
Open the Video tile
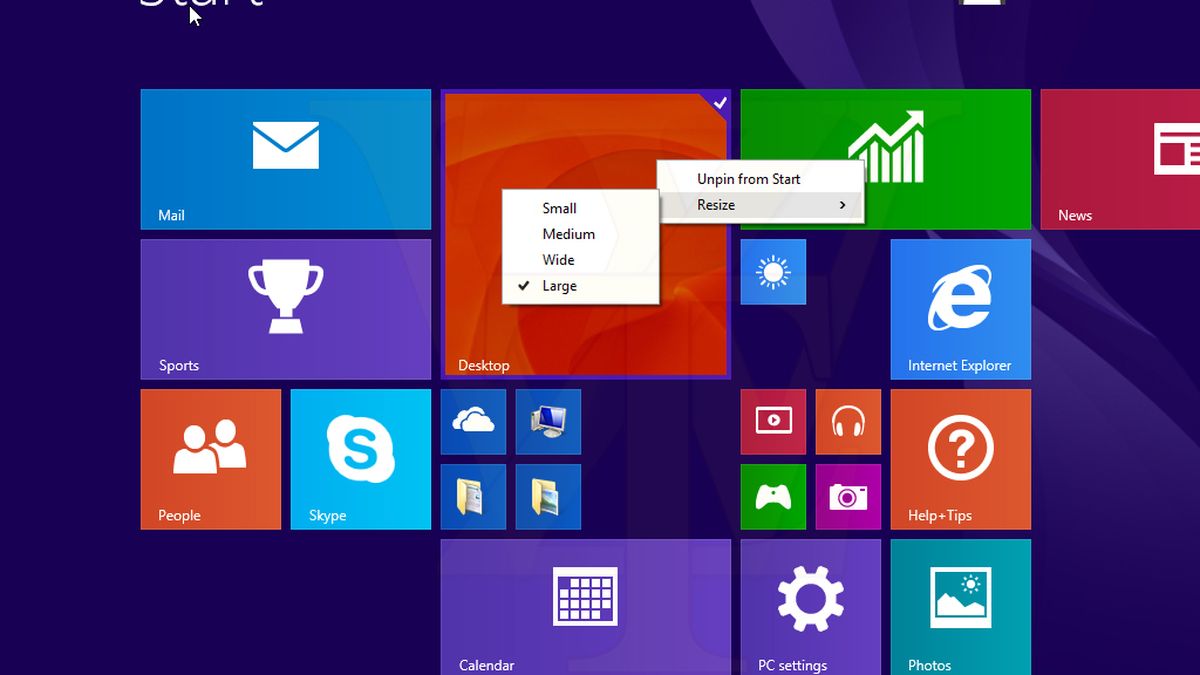[x=773, y=421]
